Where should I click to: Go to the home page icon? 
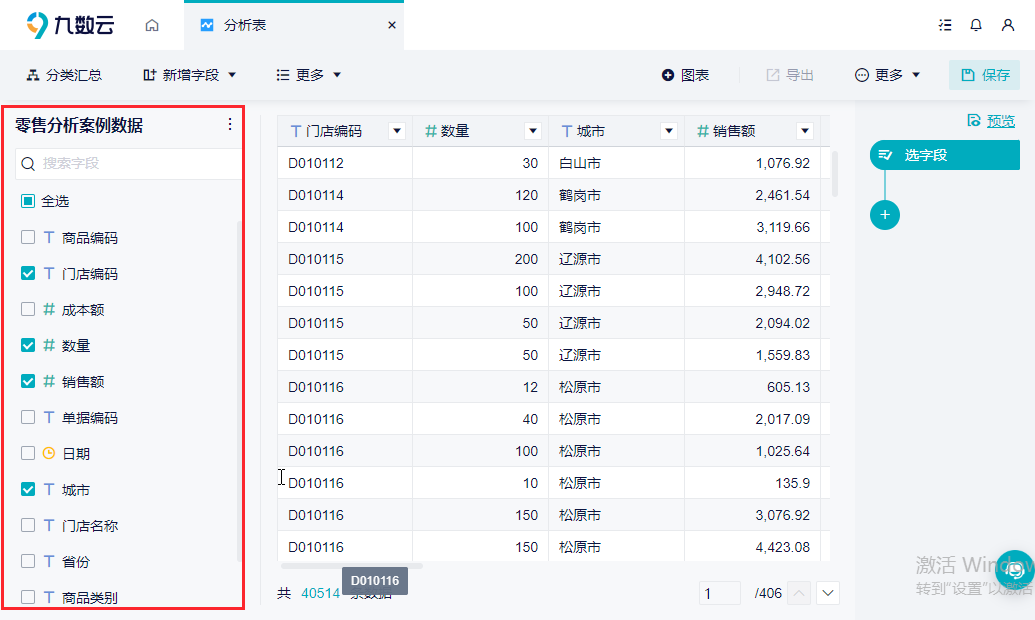click(x=152, y=25)
